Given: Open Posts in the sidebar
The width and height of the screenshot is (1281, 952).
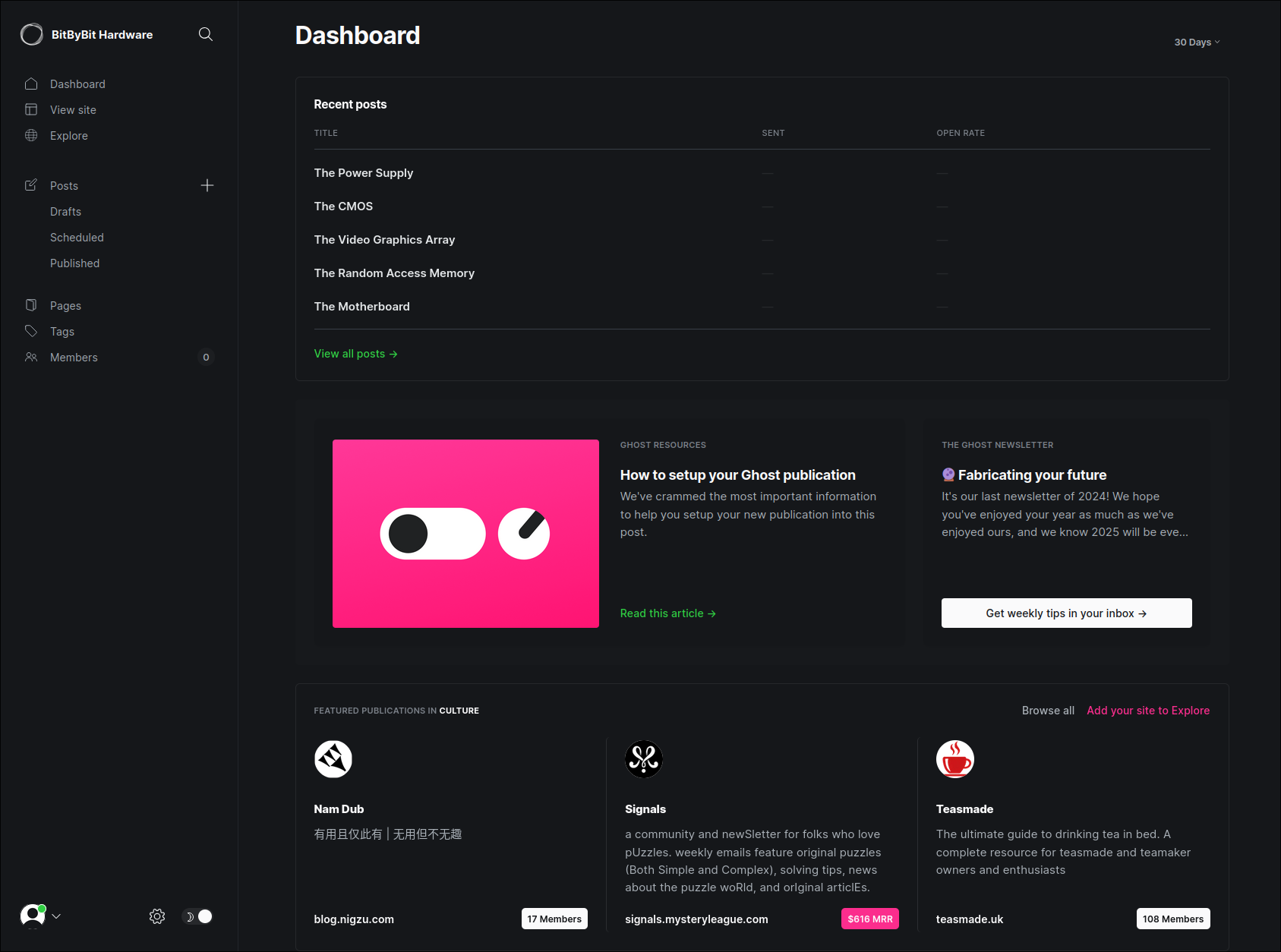Looking at the screenshot, I should click(64, 186).
